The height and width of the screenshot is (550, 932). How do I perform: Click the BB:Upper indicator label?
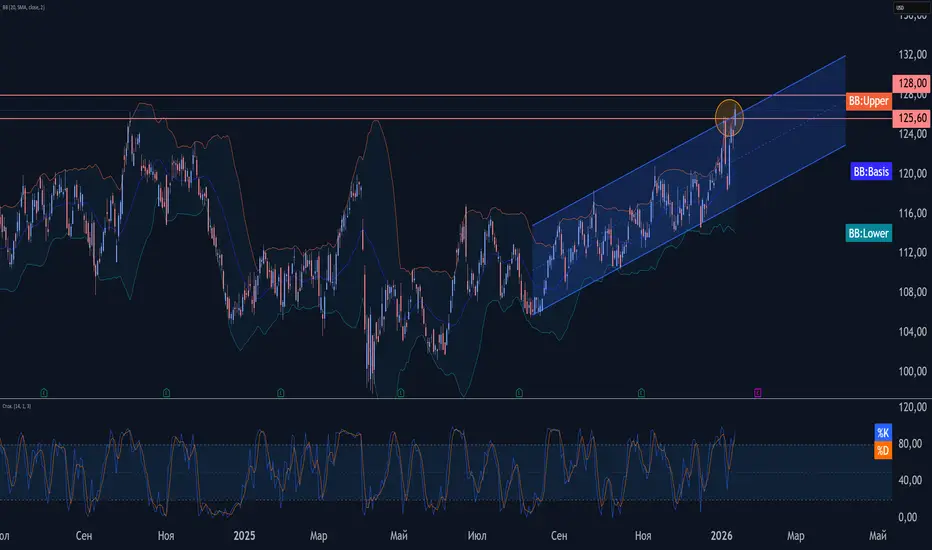(868, 101)
